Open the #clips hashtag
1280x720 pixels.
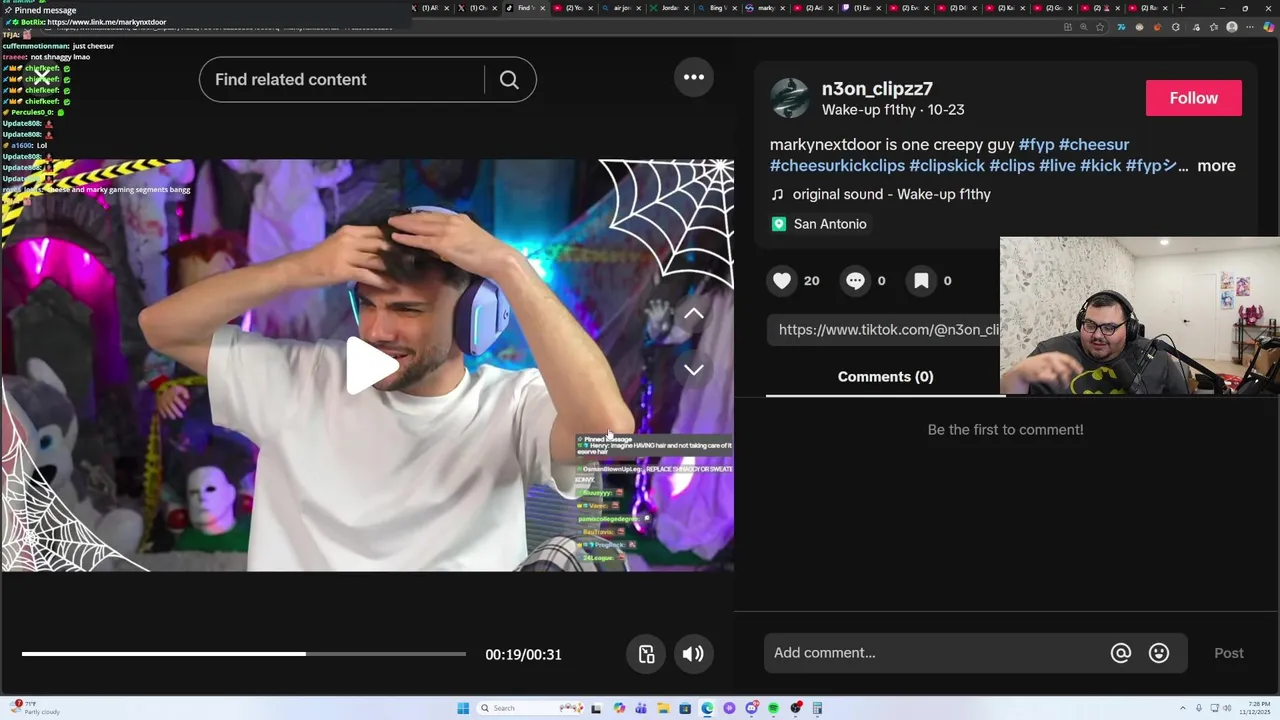1012,166
